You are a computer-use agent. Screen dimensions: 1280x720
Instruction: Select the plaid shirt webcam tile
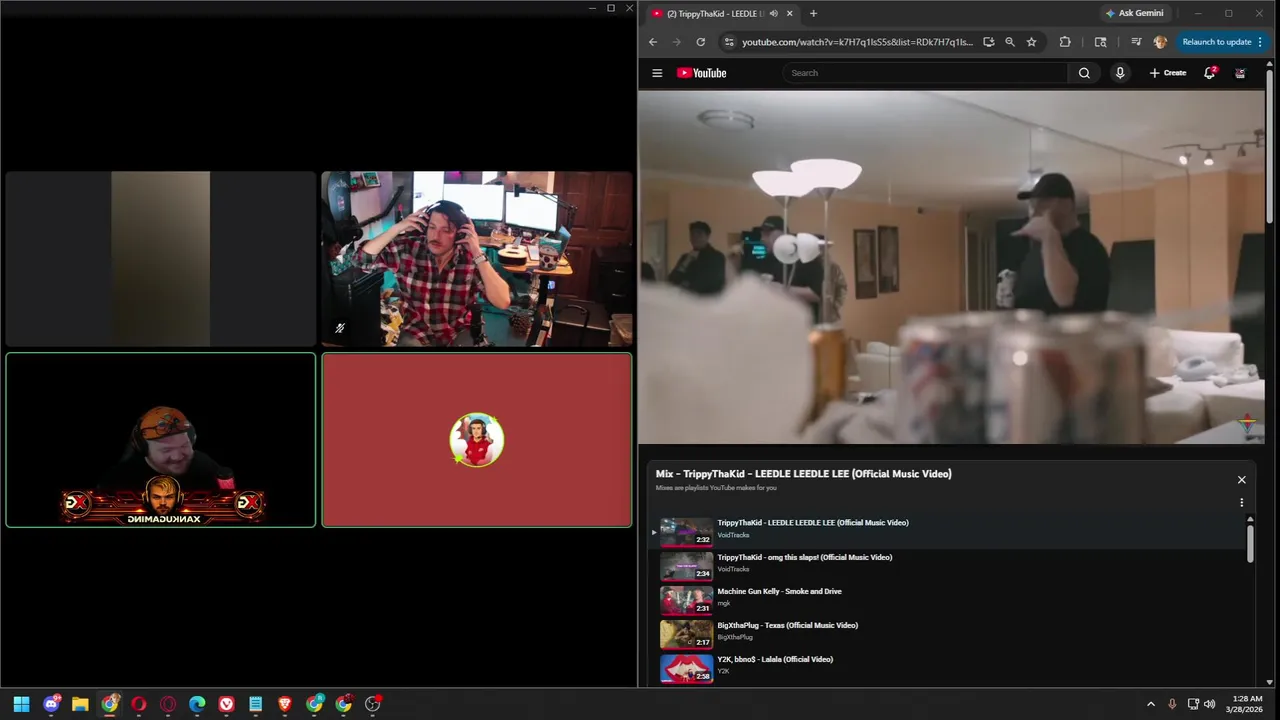coord(476,259)
